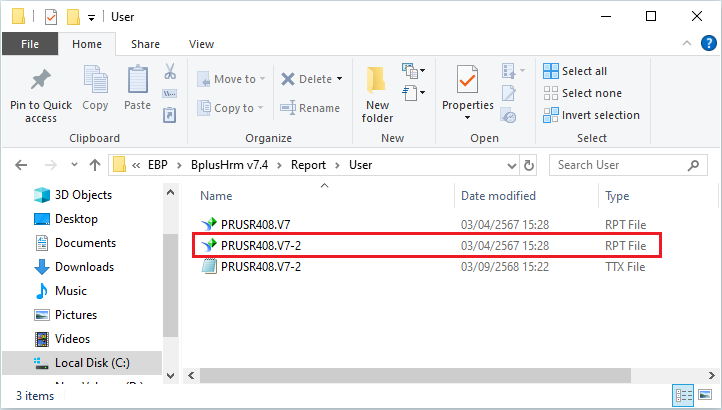
Task: Click Select all button
Action: (575, 71)
